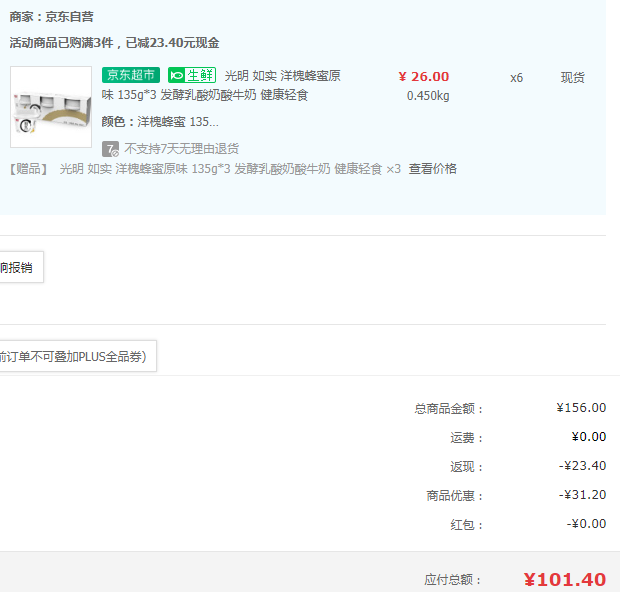Select cashback value -¥23.40
Viewport: 620px width, 592px height.
[x=582, y=465]
